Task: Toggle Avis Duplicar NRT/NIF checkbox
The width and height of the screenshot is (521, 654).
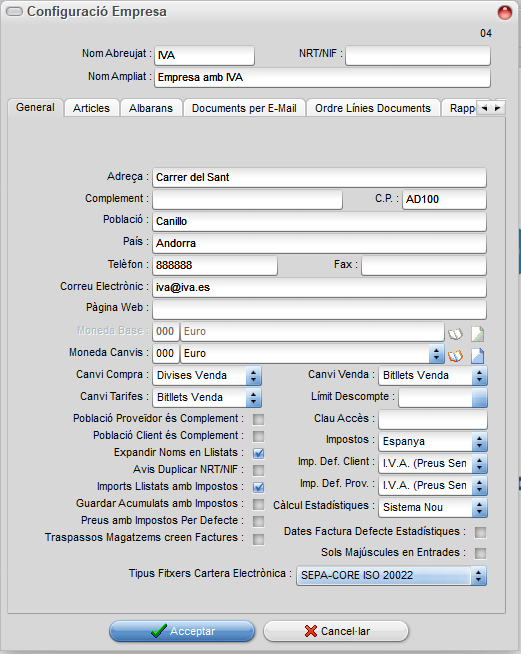Action: coord(259,470)
